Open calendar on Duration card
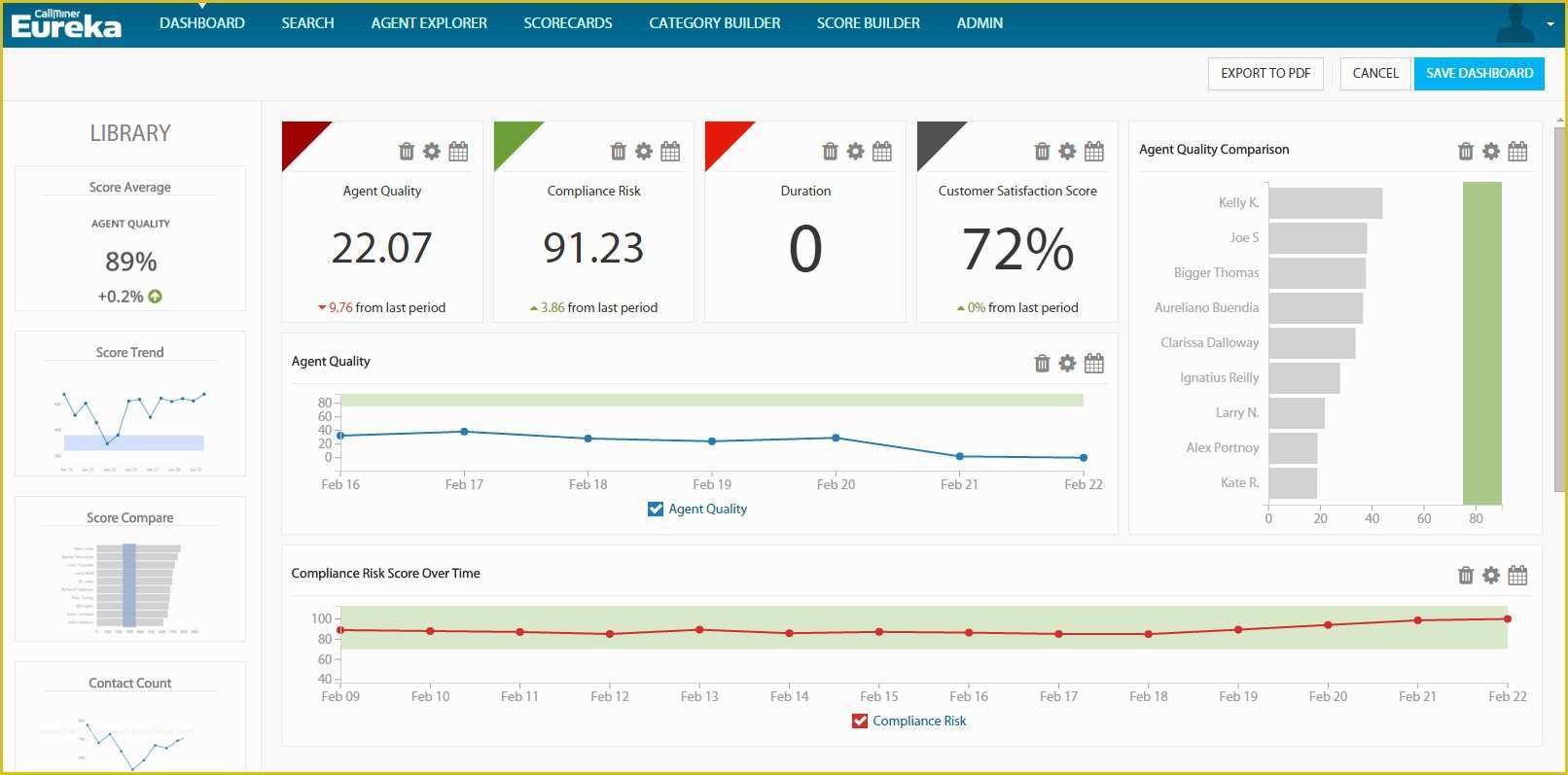Viewport: 1568px width, 775px height. click(882, 151)
